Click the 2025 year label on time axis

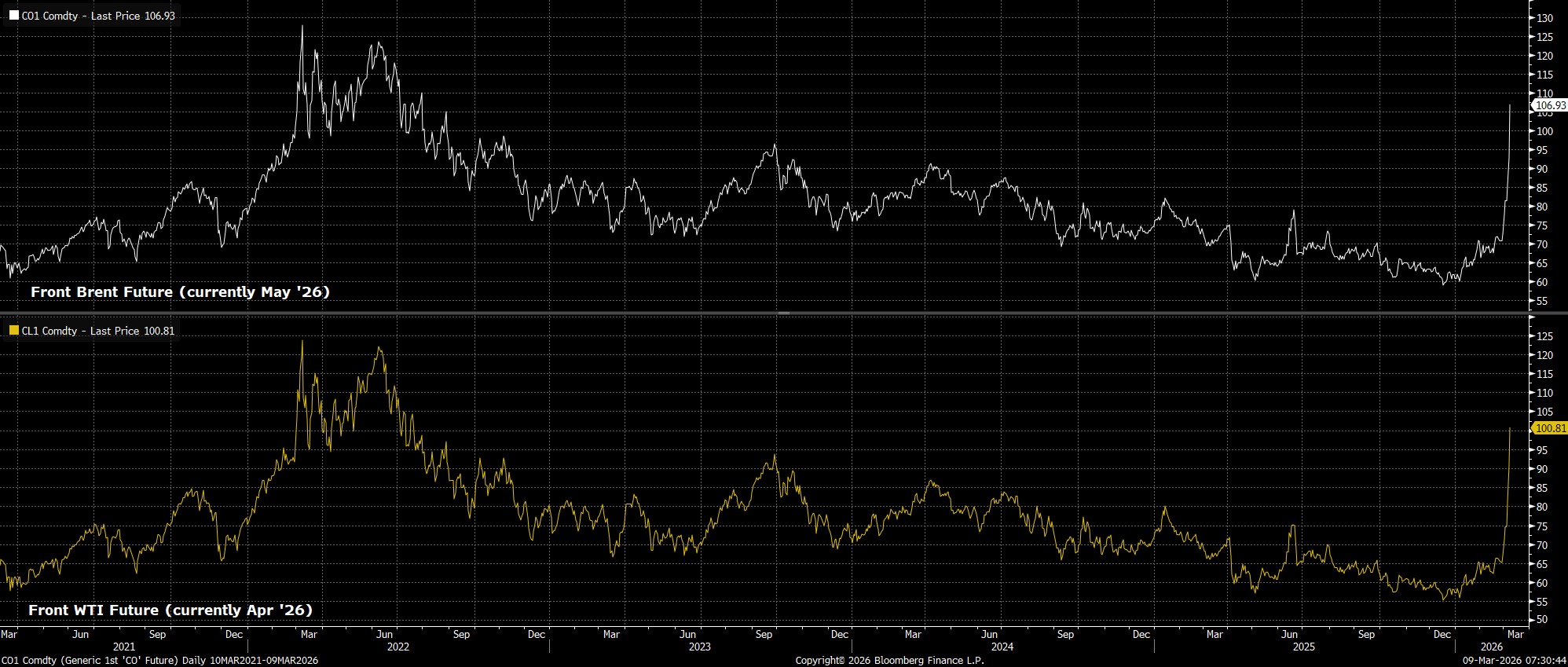(x=1303, y=647)
